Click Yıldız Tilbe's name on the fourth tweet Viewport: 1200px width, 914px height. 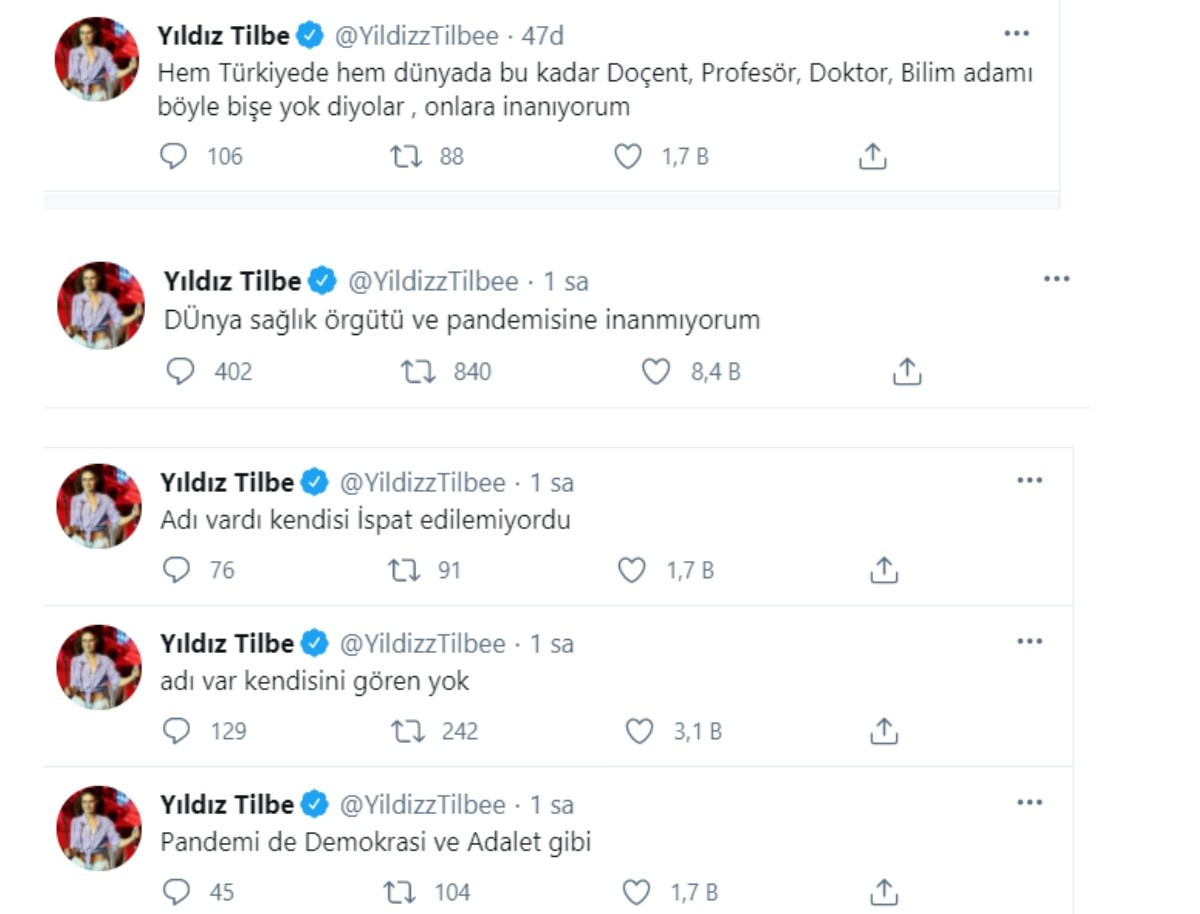click(228, 643)
